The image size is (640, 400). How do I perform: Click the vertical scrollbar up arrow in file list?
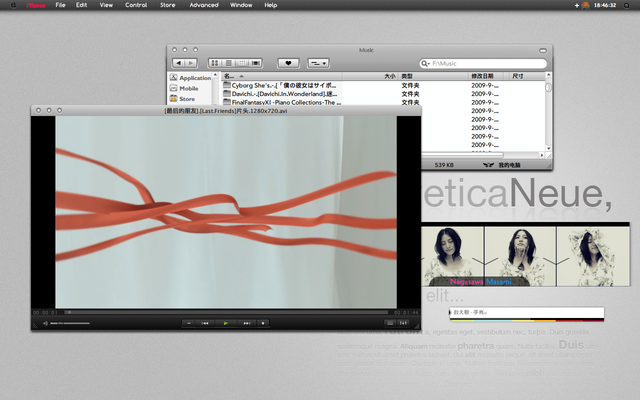(548, 75)
